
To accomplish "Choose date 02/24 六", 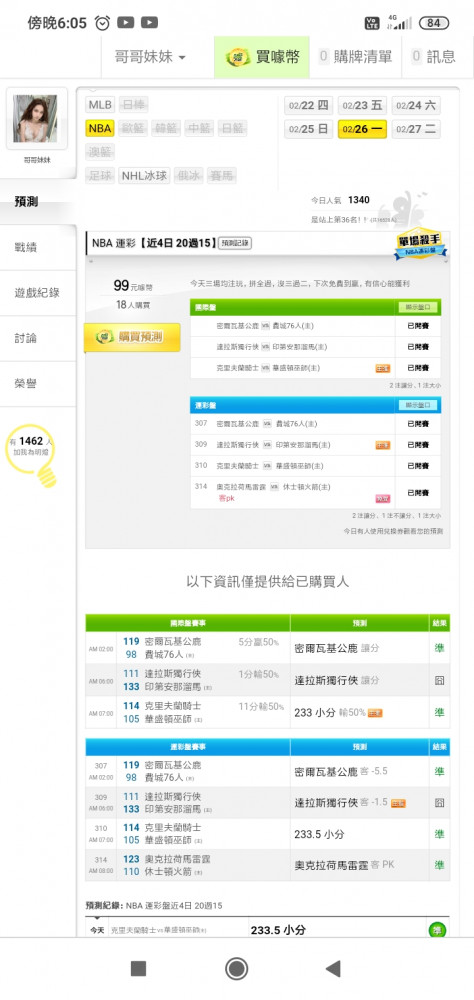I will point(416,106).
